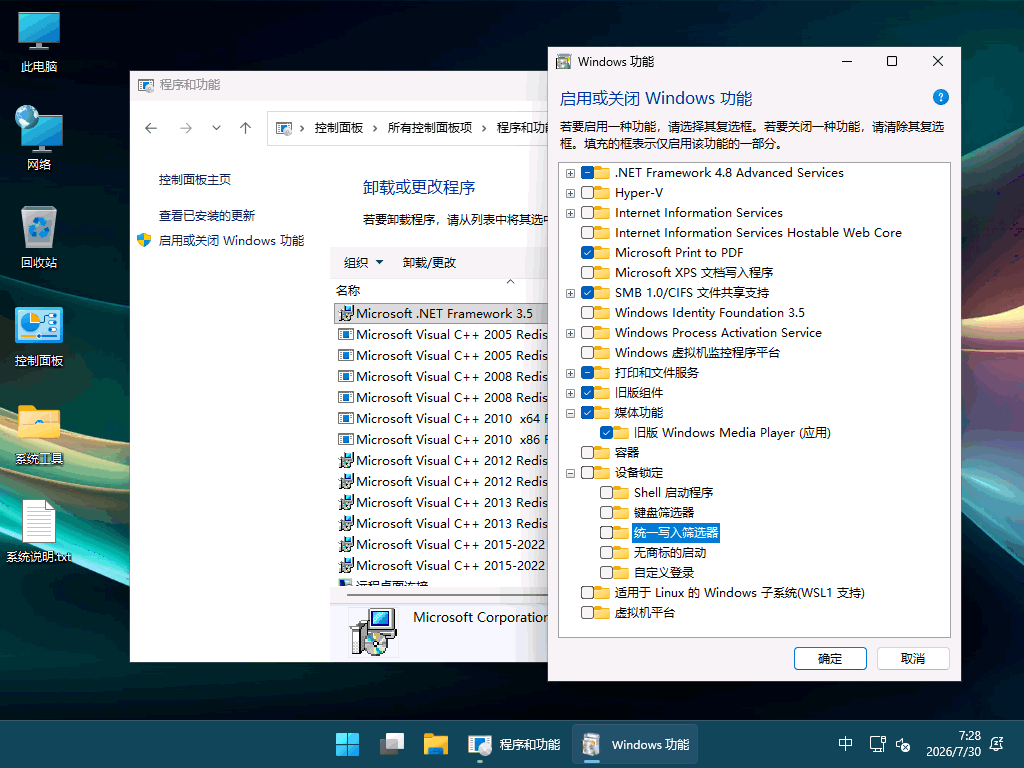Uncheck 旧版 Windows Media Player (应用)

point(607,432)
